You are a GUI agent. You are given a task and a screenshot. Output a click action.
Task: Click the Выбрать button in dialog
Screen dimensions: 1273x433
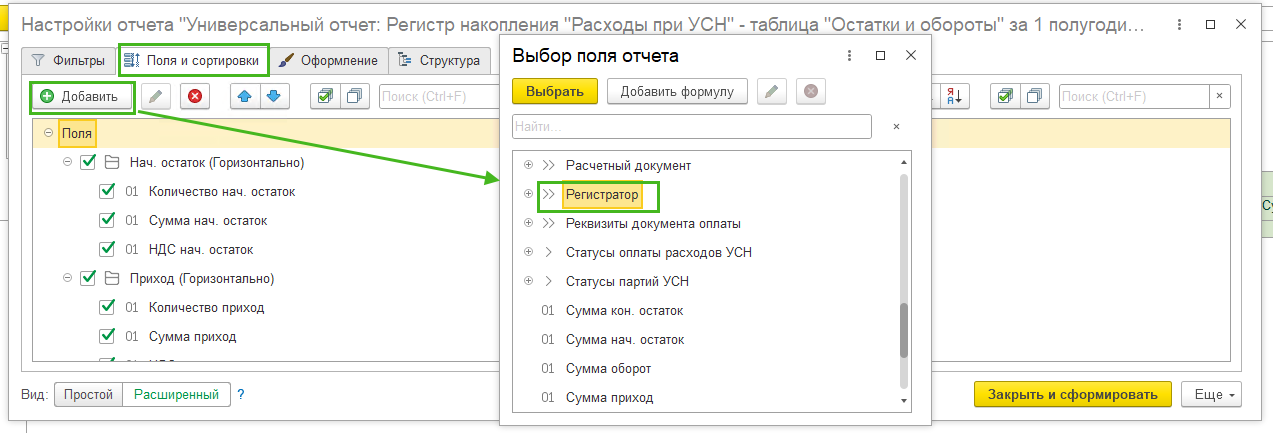(555, 92)
